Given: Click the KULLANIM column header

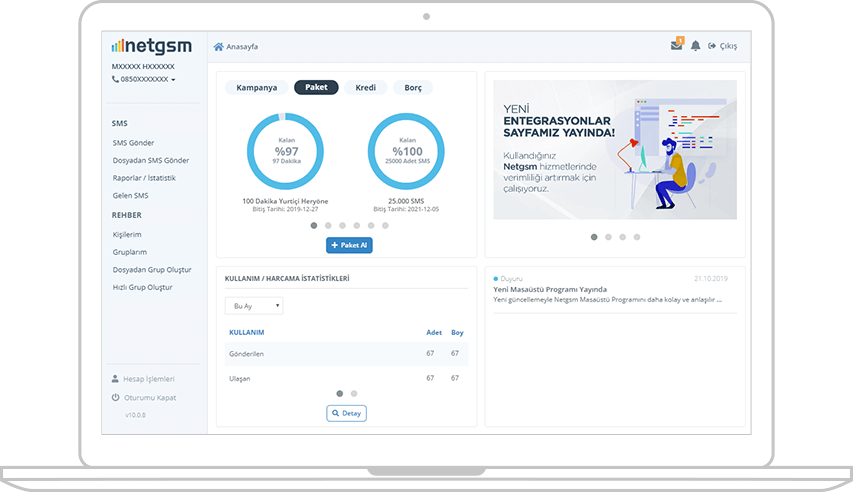Looking at the screenshot, I should click(246, 333).
